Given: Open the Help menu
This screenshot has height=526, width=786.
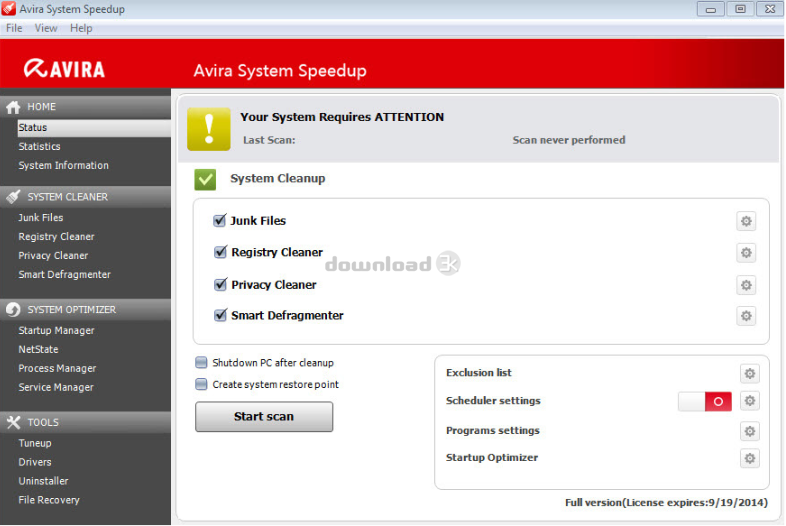Looking at the screenshot, I should [x=81, y=28].
